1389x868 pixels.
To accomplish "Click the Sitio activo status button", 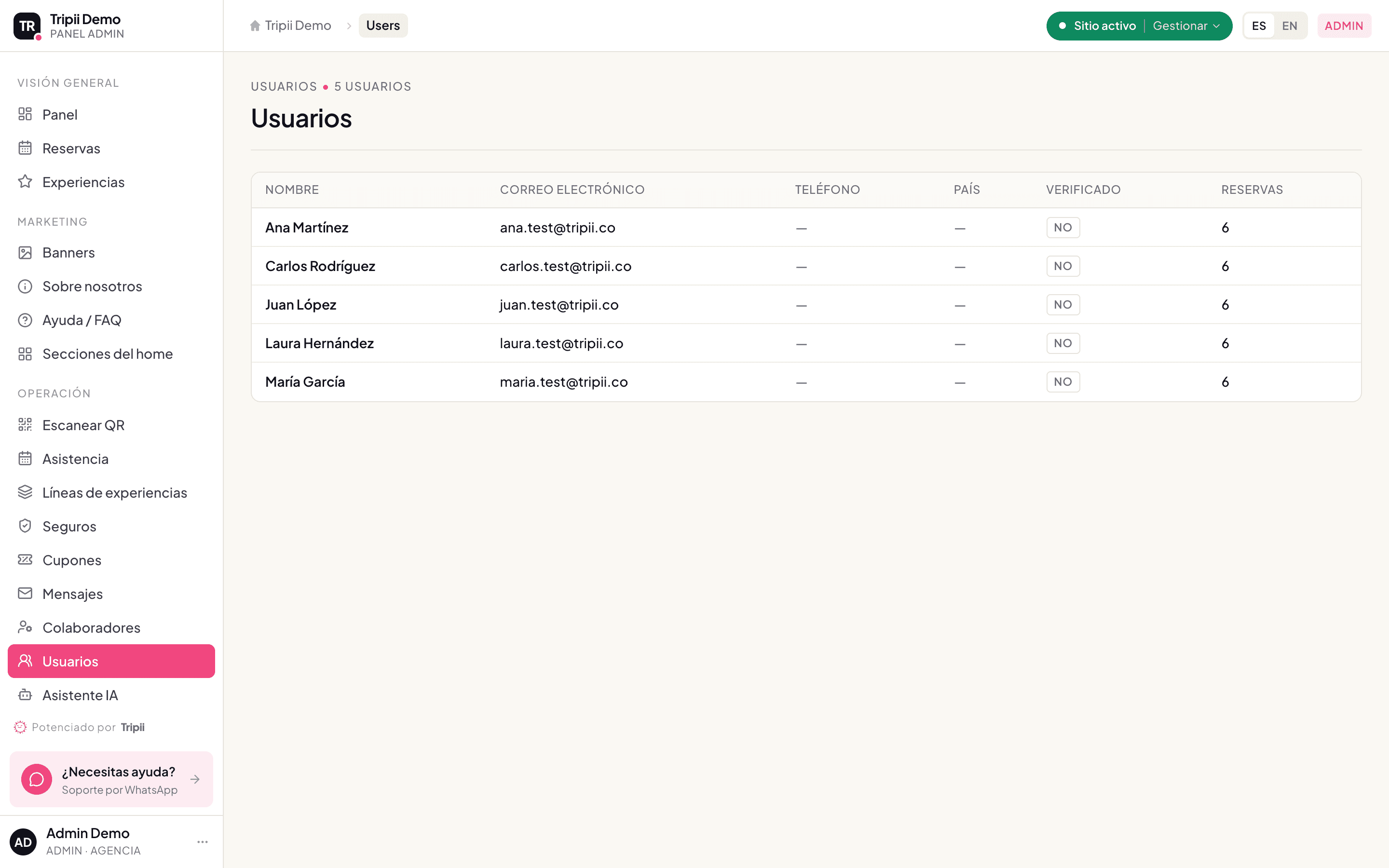I will pyautogui.click(x=1097, y=26).
